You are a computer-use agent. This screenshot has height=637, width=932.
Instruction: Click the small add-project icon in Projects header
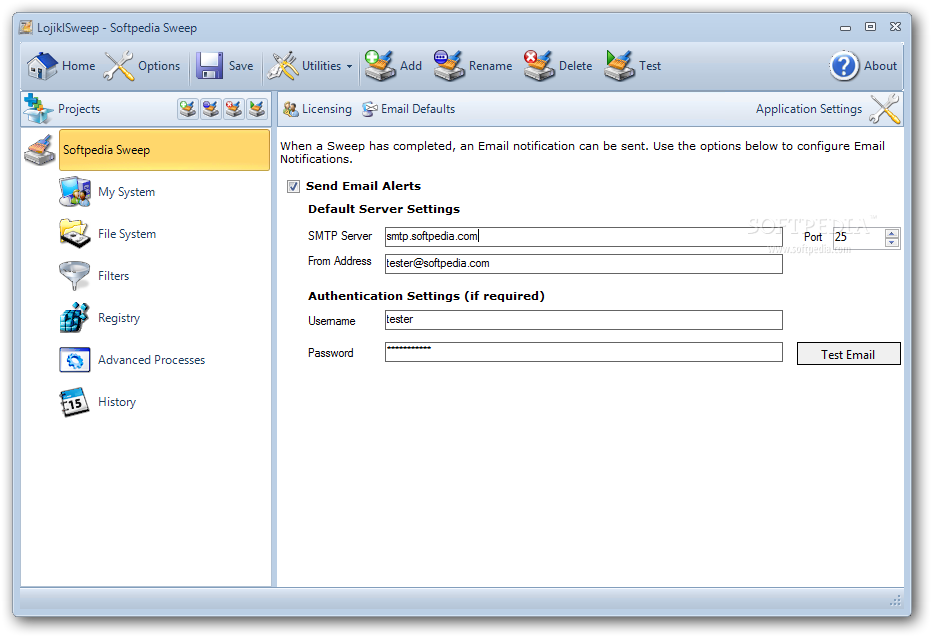188,109
